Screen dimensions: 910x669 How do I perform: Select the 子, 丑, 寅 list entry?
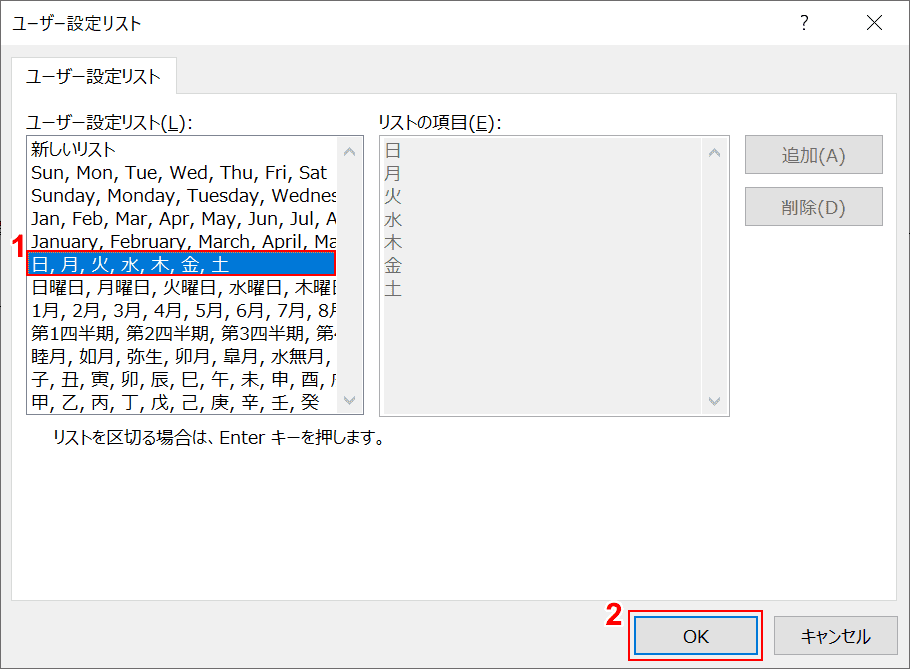pos(182,379)
